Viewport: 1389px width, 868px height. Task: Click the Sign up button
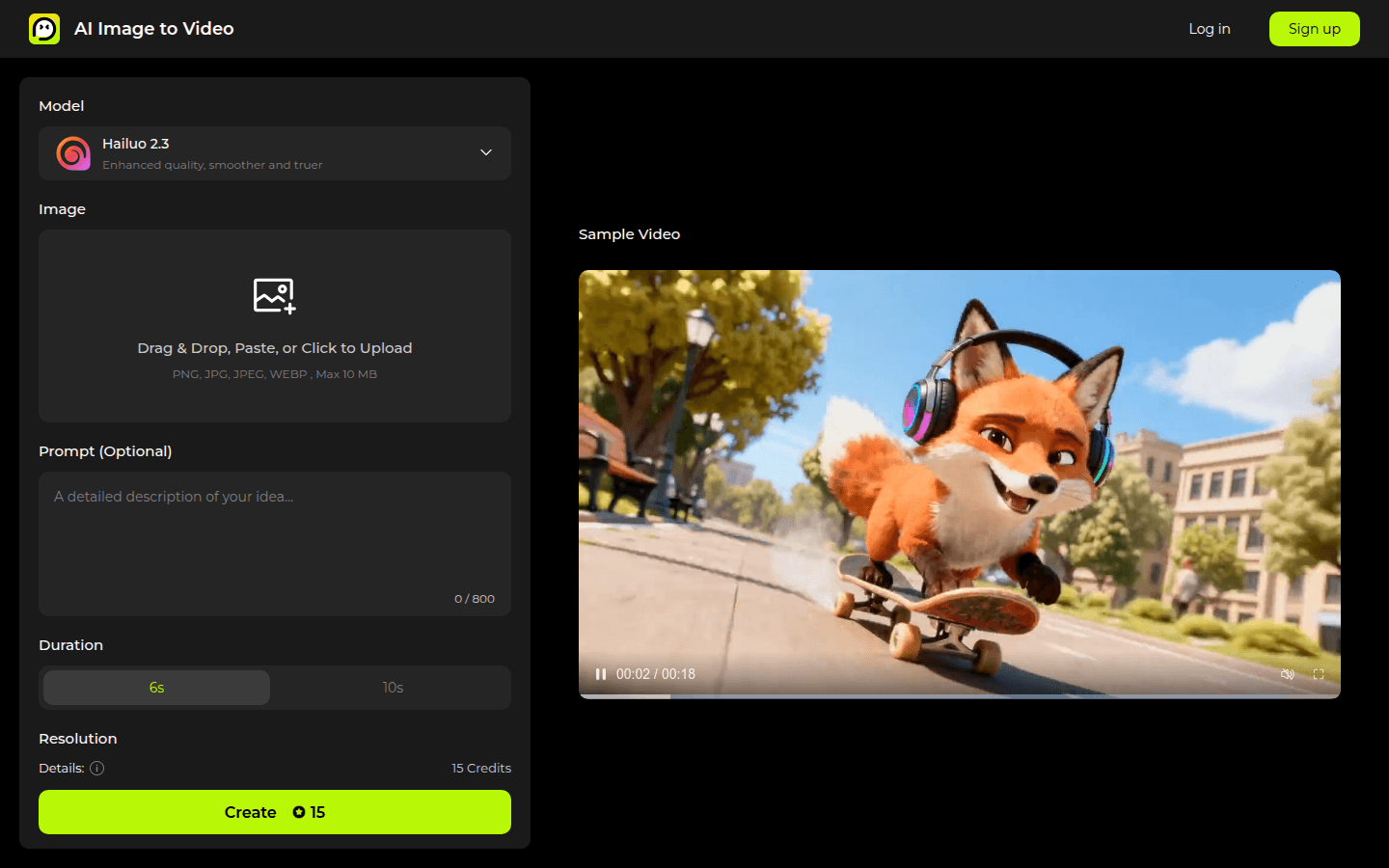[1314, 28]
